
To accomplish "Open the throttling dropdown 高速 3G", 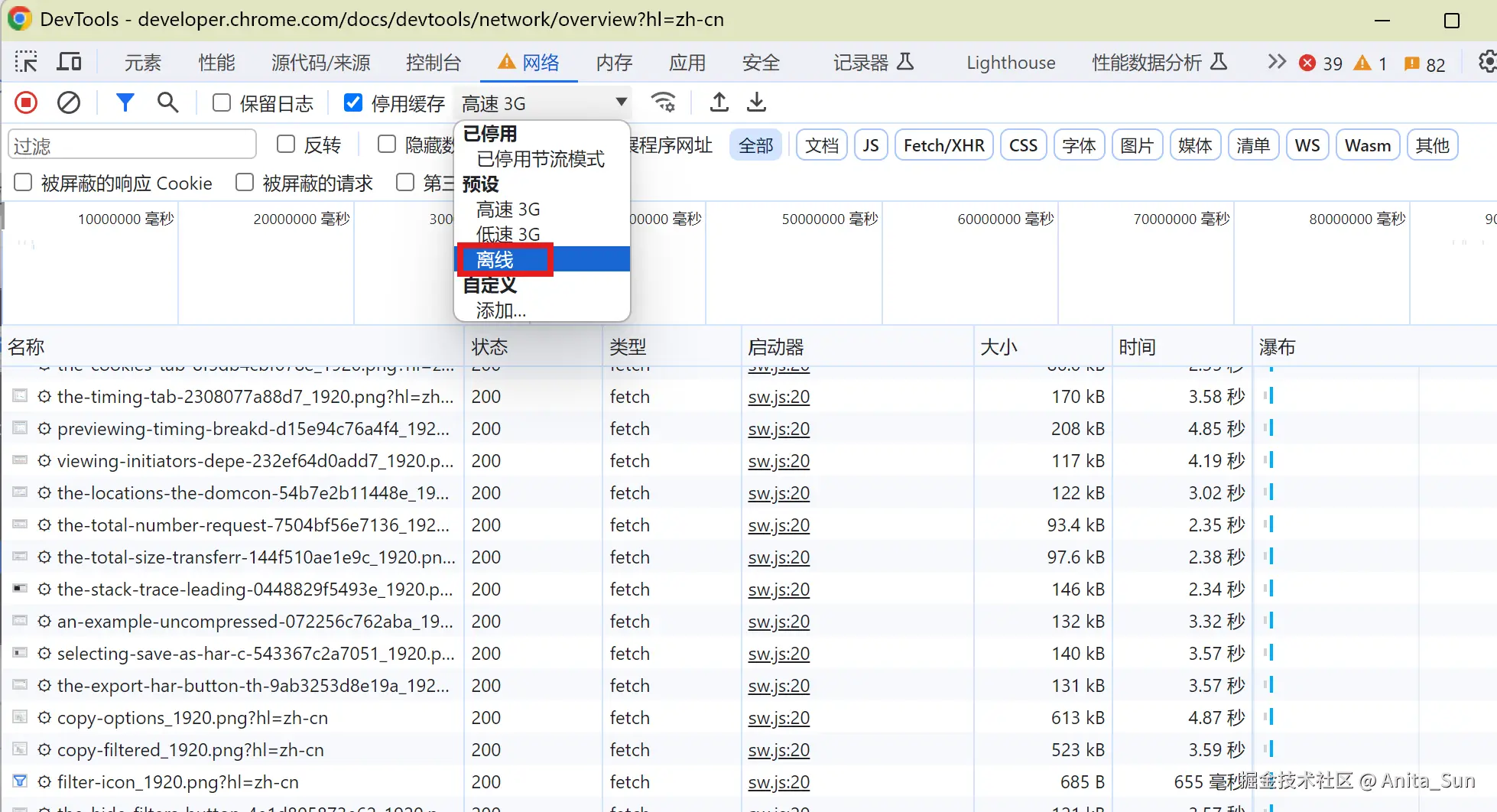I will (544, 103).
